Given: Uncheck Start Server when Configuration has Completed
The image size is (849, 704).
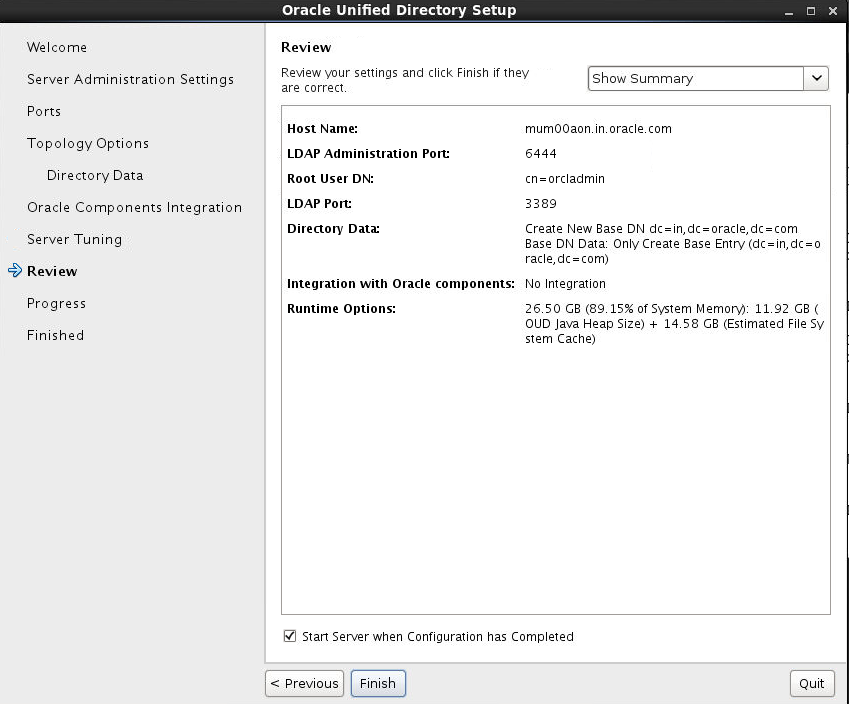Looking at the screenshot, I should [290, 636].
